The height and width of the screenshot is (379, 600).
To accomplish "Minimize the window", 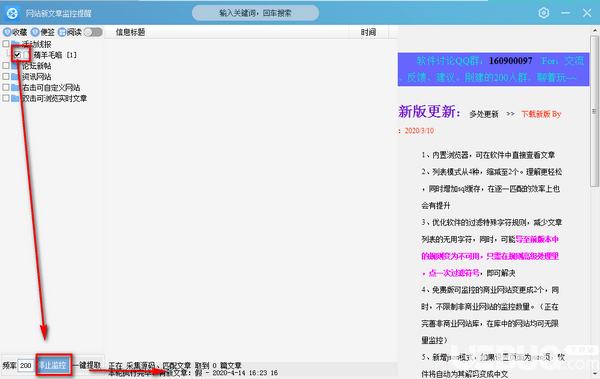I will pos(566,13).
